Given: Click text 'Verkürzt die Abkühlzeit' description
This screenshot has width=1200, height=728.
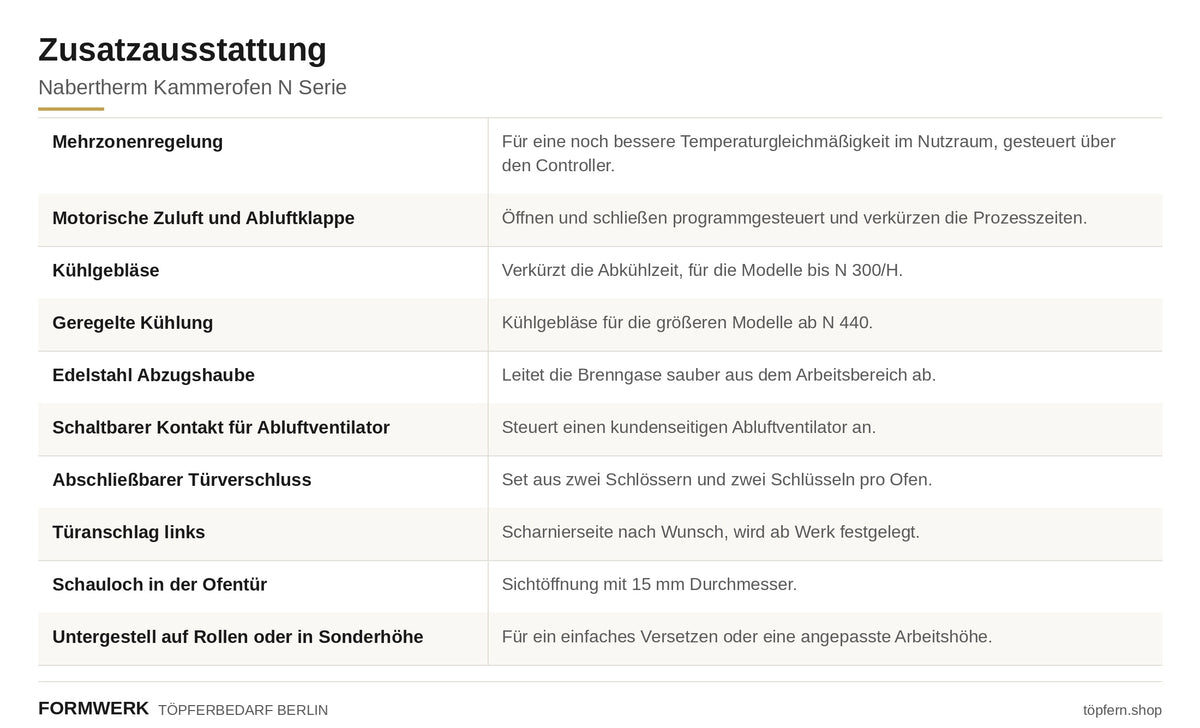Looking at the screenshot, I should (x=702, y=270).
